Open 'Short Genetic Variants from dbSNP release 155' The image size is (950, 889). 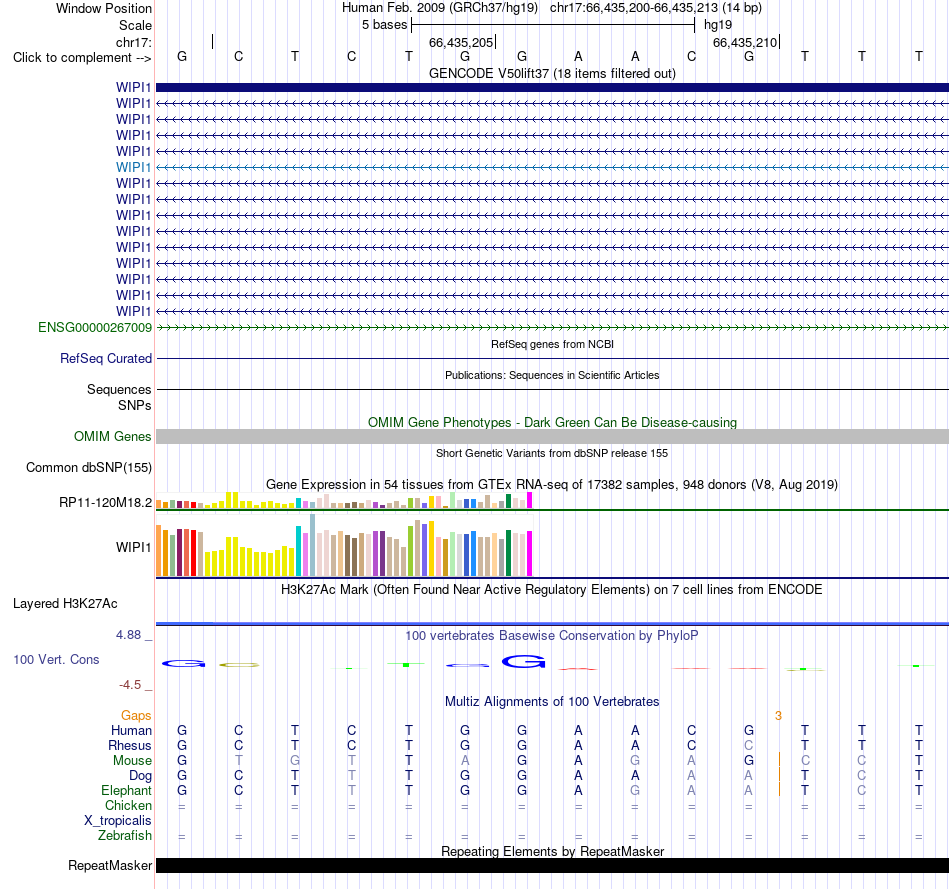(x=552, y=453)
